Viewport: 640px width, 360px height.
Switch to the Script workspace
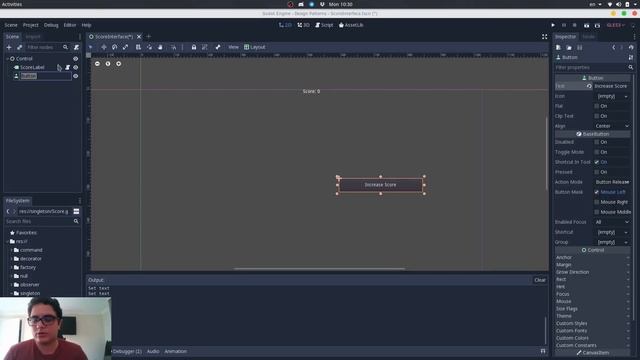tap(324, 25)
